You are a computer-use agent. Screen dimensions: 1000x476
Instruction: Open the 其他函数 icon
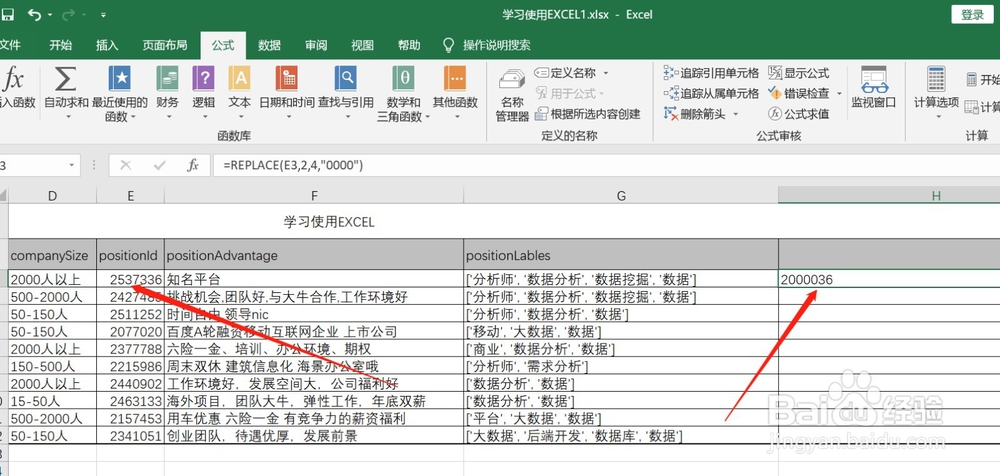[455, 80]
